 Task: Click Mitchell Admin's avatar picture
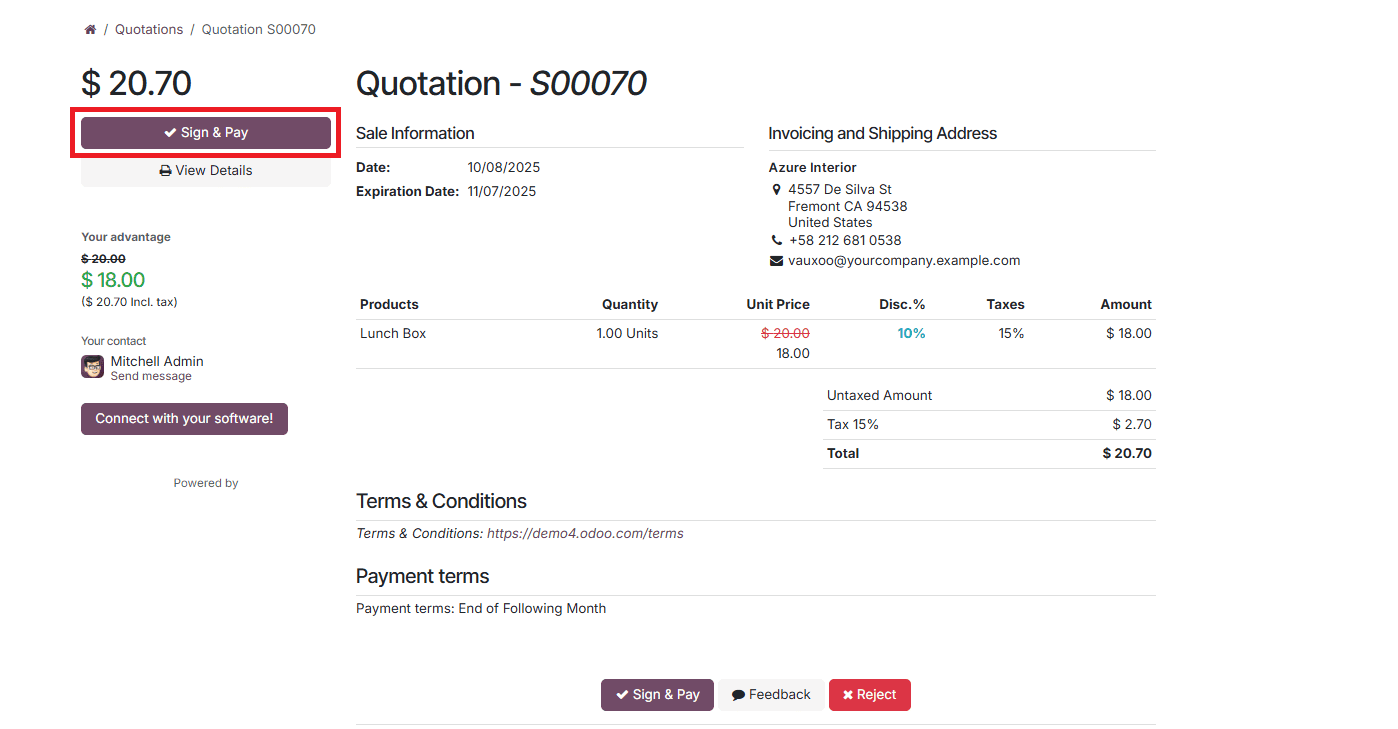pos(93,367)
